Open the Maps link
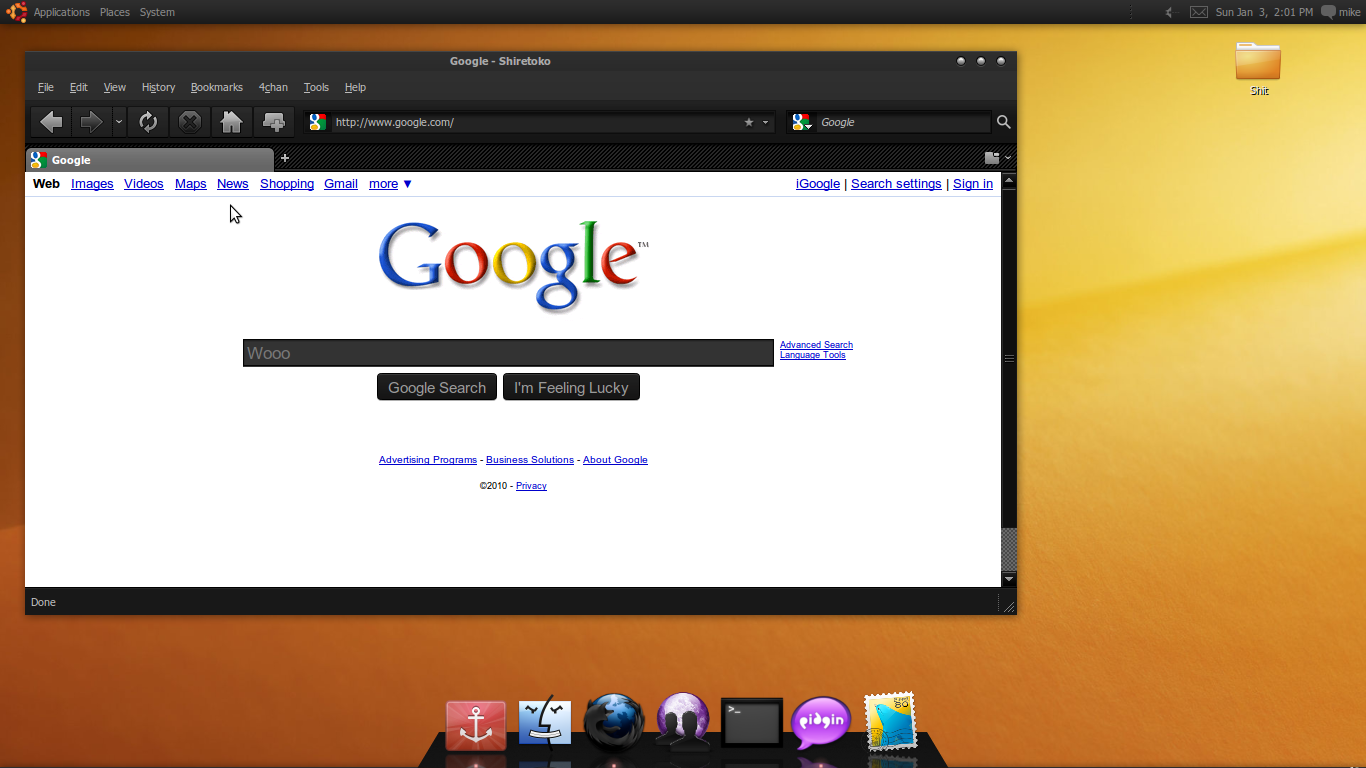Screen dimensions: 1366x768 190,184
